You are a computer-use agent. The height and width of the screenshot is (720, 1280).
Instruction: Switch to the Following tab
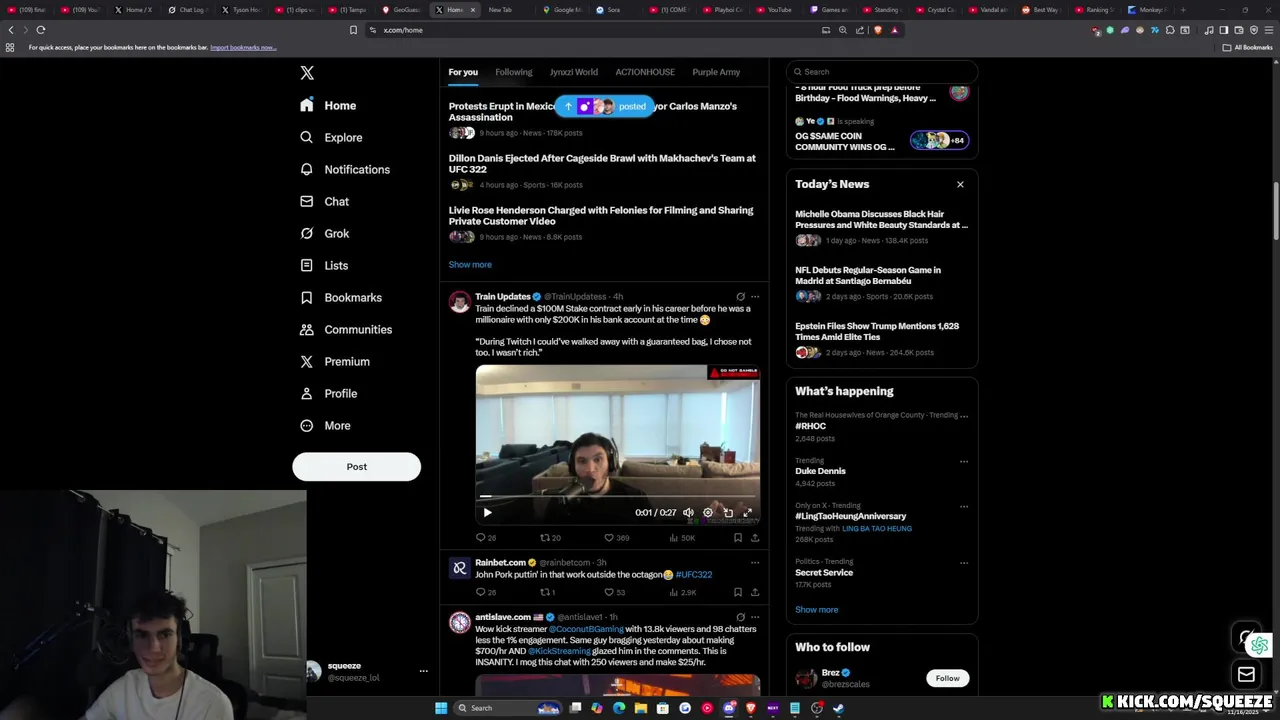click(x=514, y=72)
